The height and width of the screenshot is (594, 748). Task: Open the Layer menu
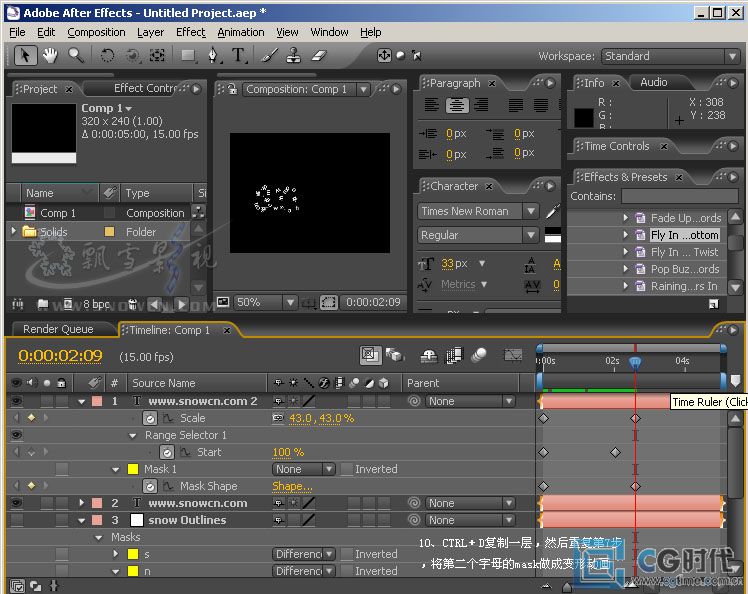(150, 32)
